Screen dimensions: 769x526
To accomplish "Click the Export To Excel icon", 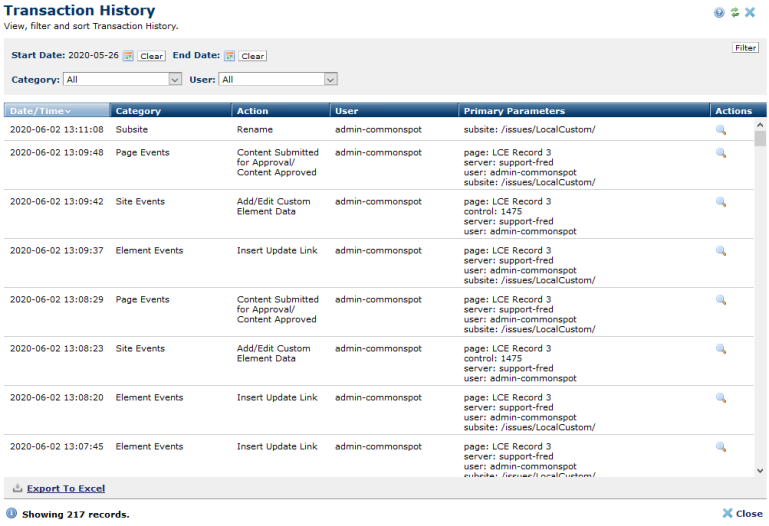I will [x=17, y=489].
